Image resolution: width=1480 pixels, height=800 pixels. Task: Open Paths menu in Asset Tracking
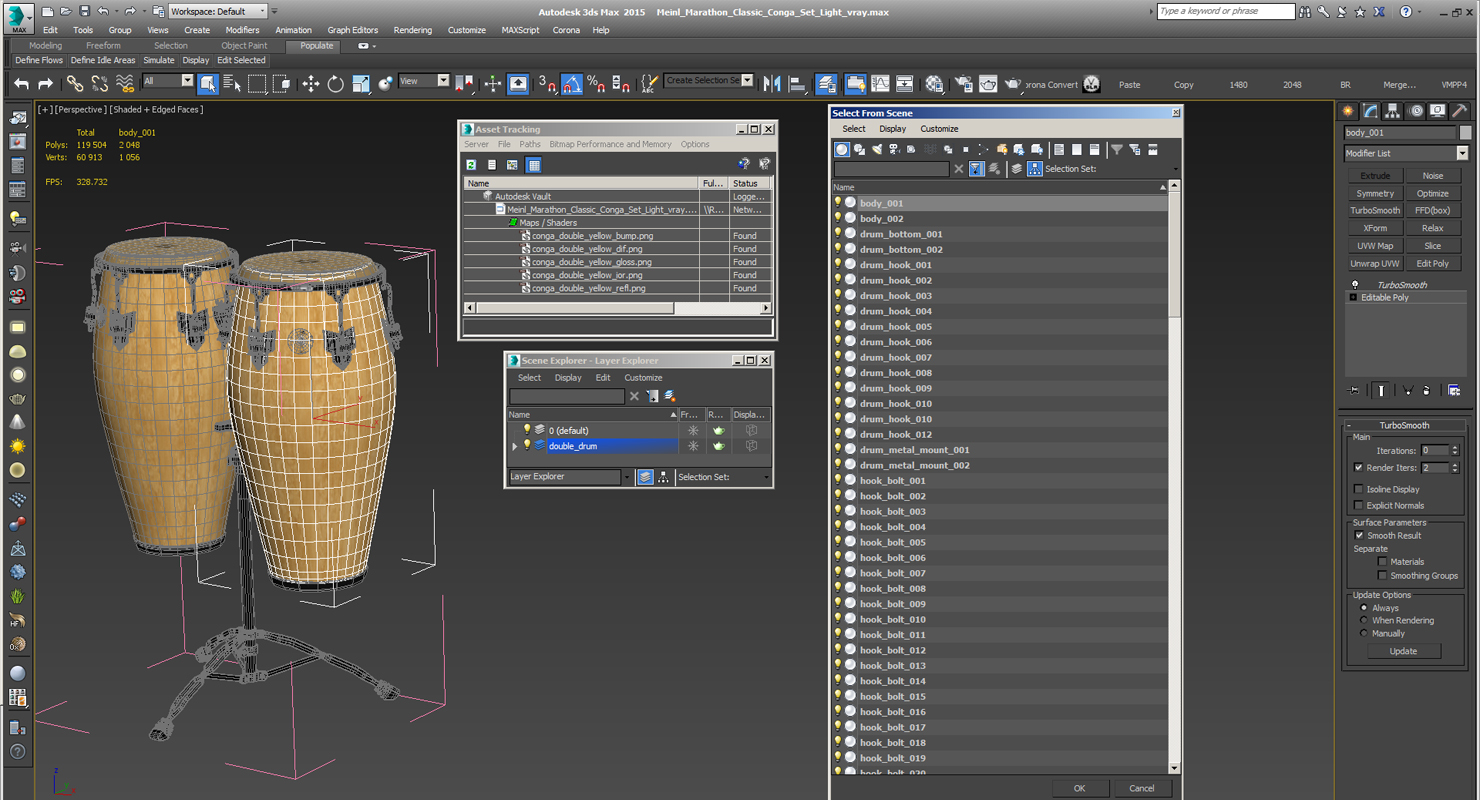[x=530, y=144]
